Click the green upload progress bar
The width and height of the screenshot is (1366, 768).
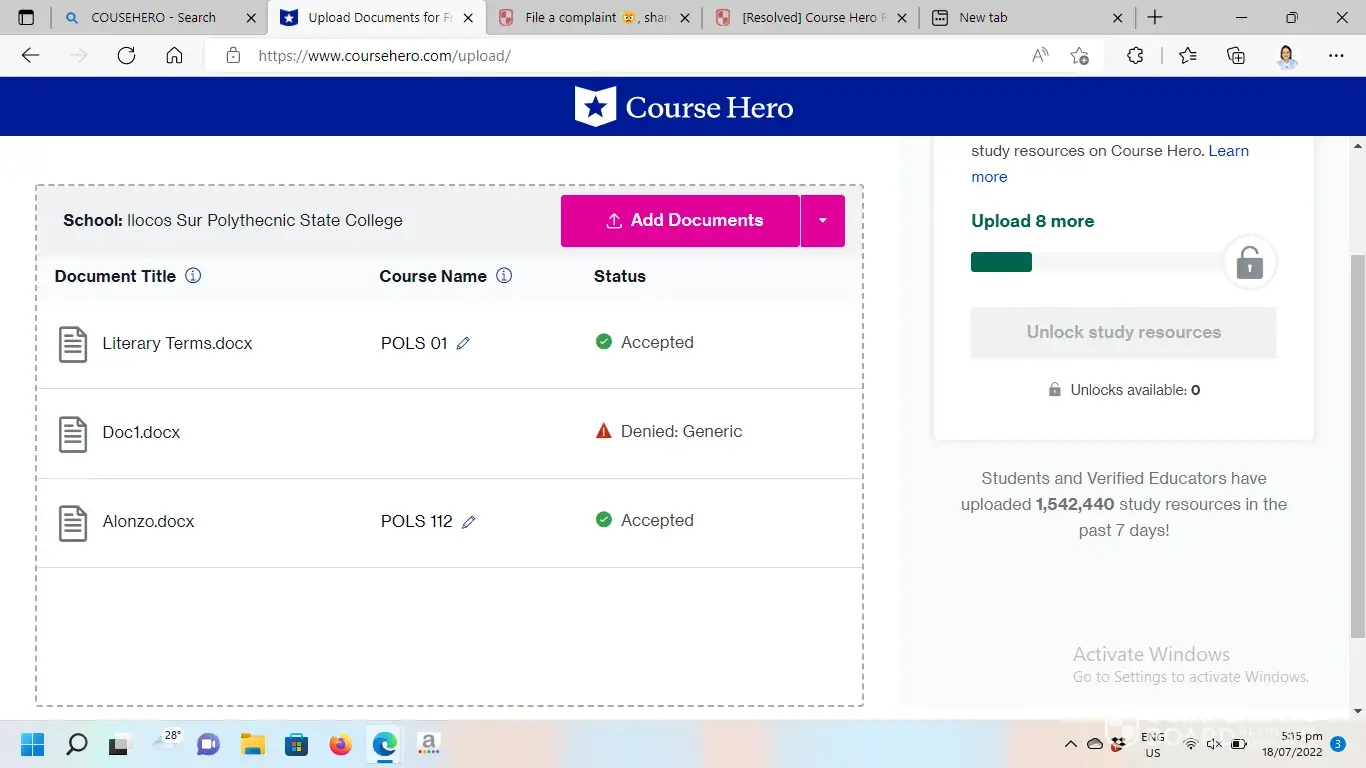pyautogui.click(x=1001, y=262)
